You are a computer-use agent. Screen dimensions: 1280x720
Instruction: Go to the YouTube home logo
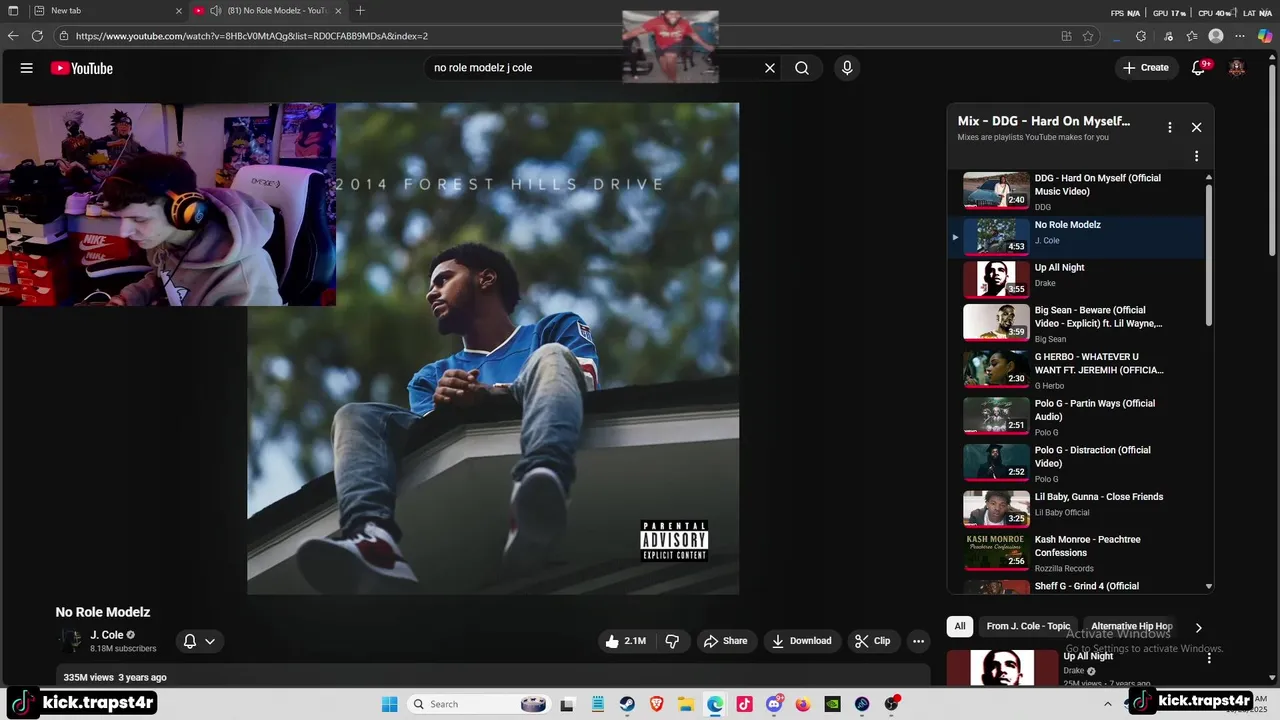click(x=82, y=68)
